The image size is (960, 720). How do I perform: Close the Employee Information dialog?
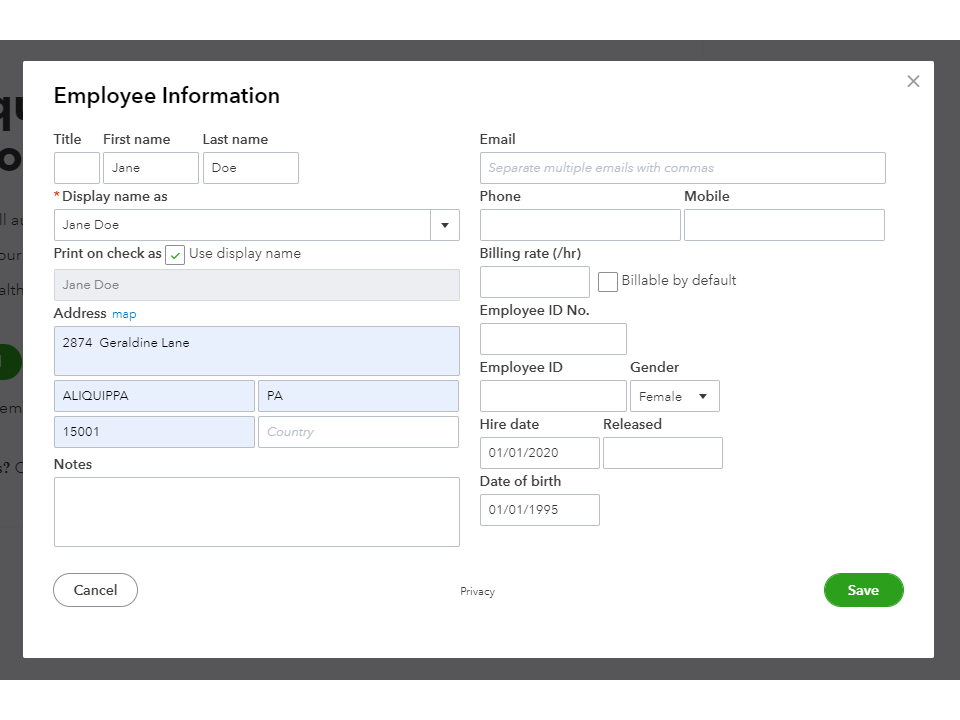(x=913, y=81)
